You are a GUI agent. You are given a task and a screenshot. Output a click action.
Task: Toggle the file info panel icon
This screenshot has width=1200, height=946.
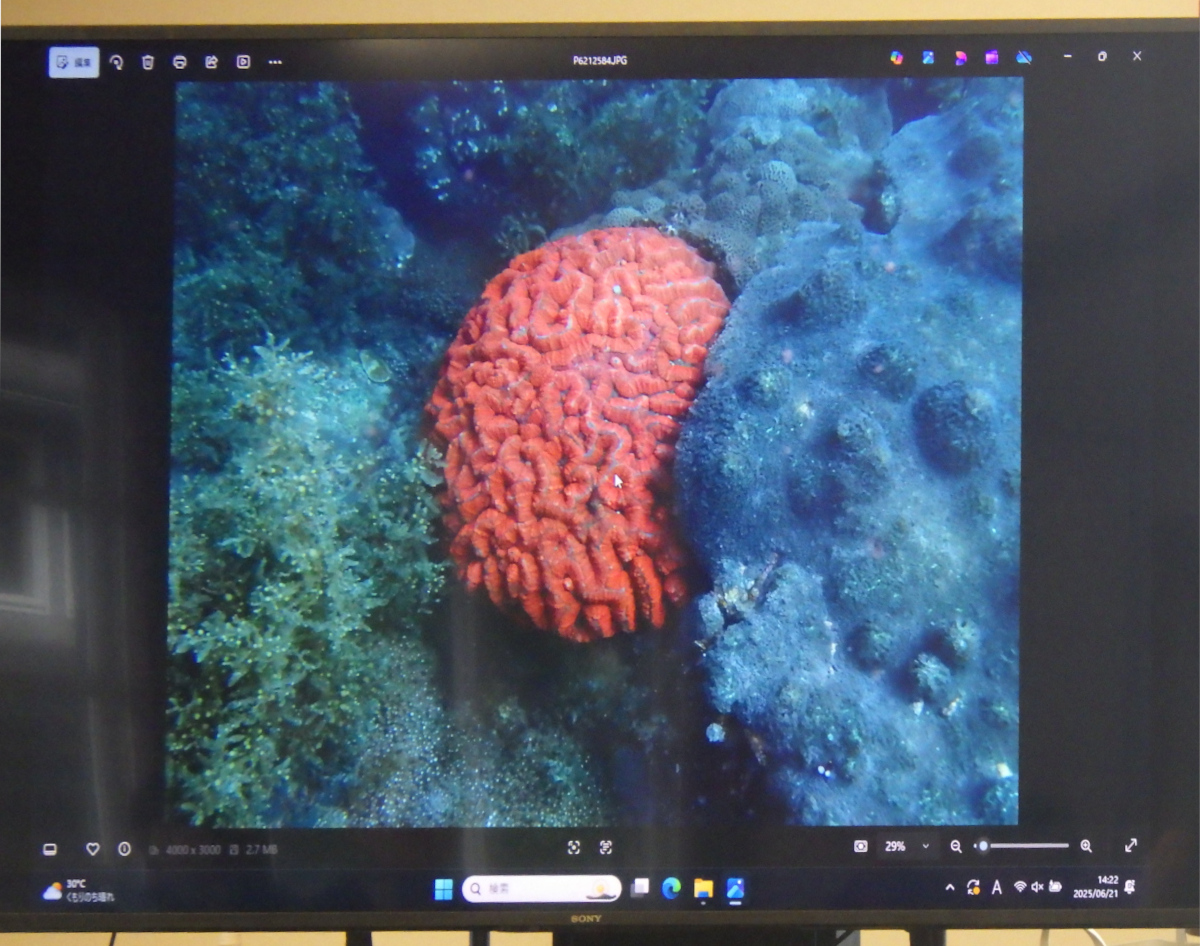pyautogui.click(x=124, y=849)
